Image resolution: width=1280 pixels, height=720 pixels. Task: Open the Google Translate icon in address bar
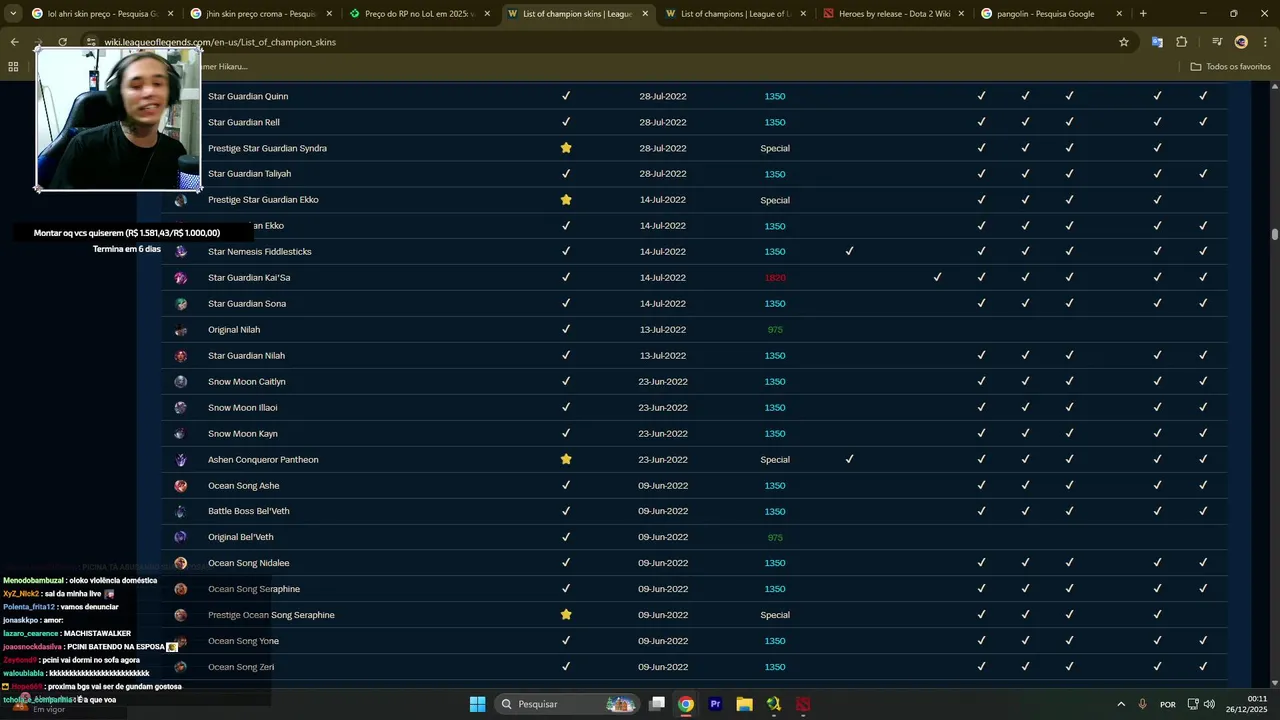pyautogui.click(x=1157, y=42)
